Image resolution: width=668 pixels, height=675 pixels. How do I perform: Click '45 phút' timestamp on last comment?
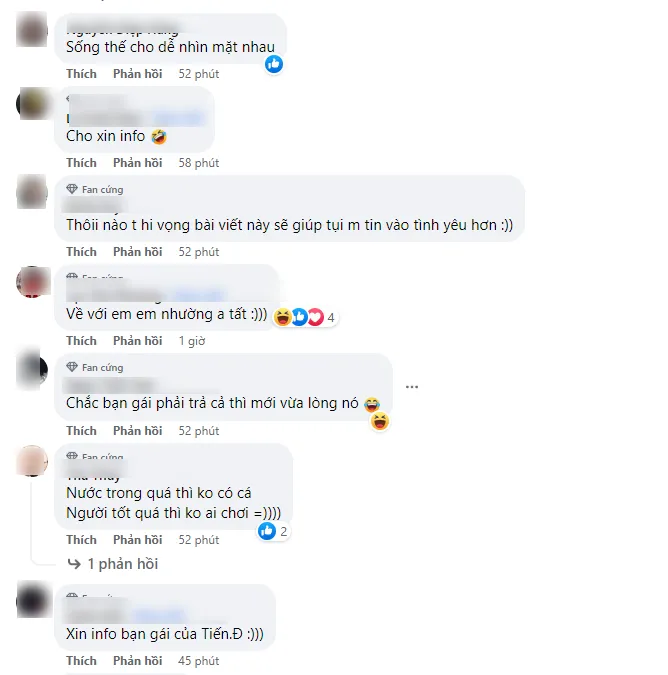tap(199, 660)
